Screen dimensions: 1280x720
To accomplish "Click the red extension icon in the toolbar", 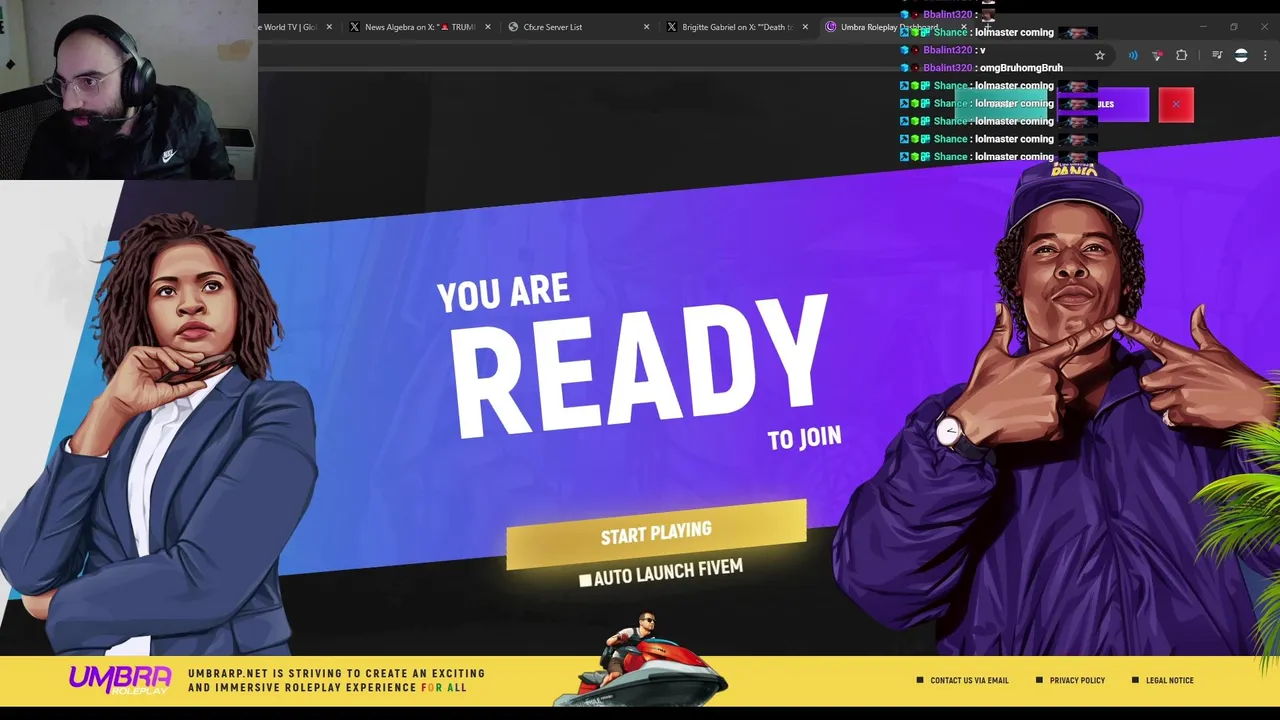I will click(x=1157, y=56).
